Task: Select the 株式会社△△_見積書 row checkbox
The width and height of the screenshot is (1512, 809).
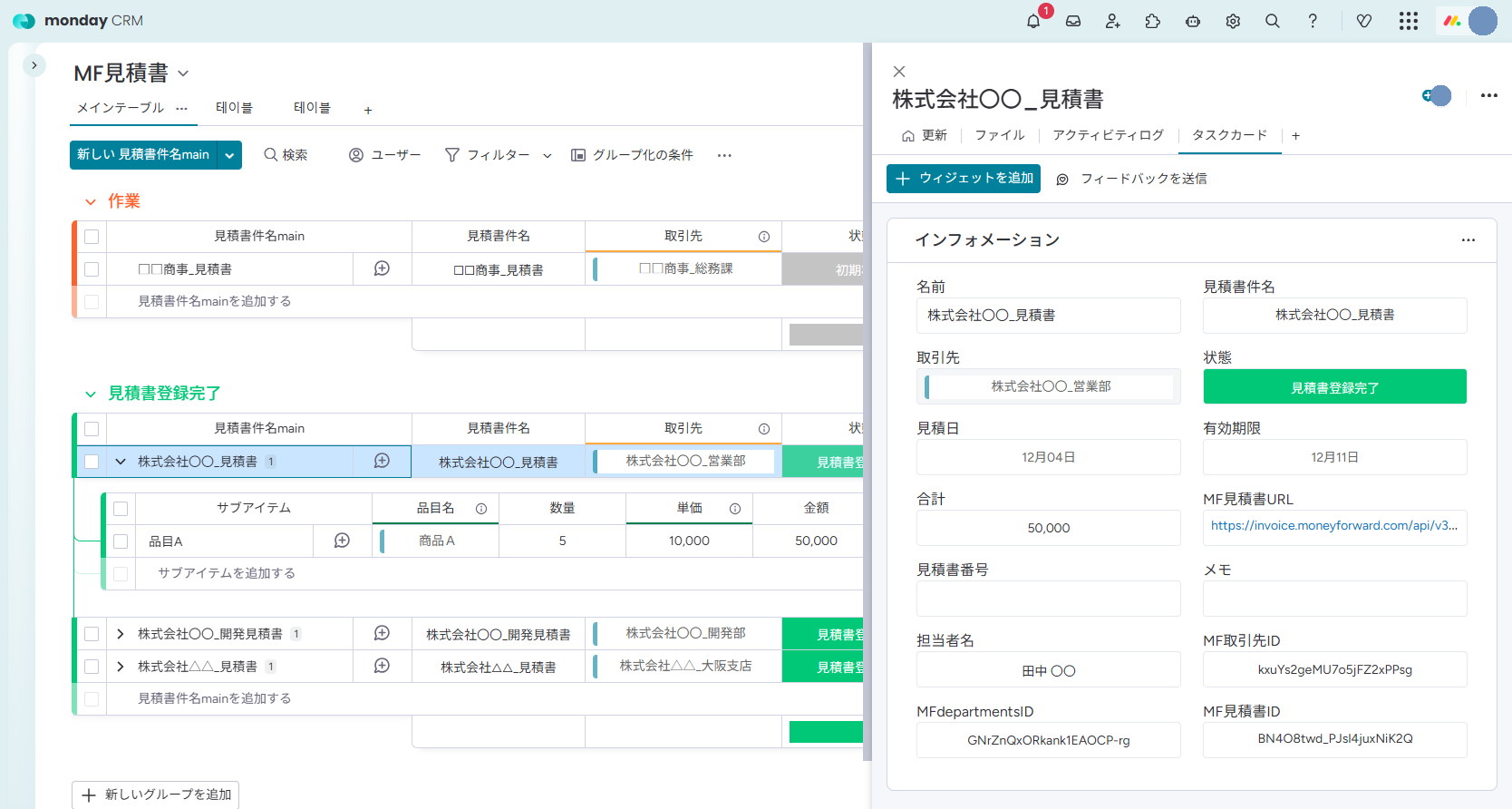Action: point(92,667)
